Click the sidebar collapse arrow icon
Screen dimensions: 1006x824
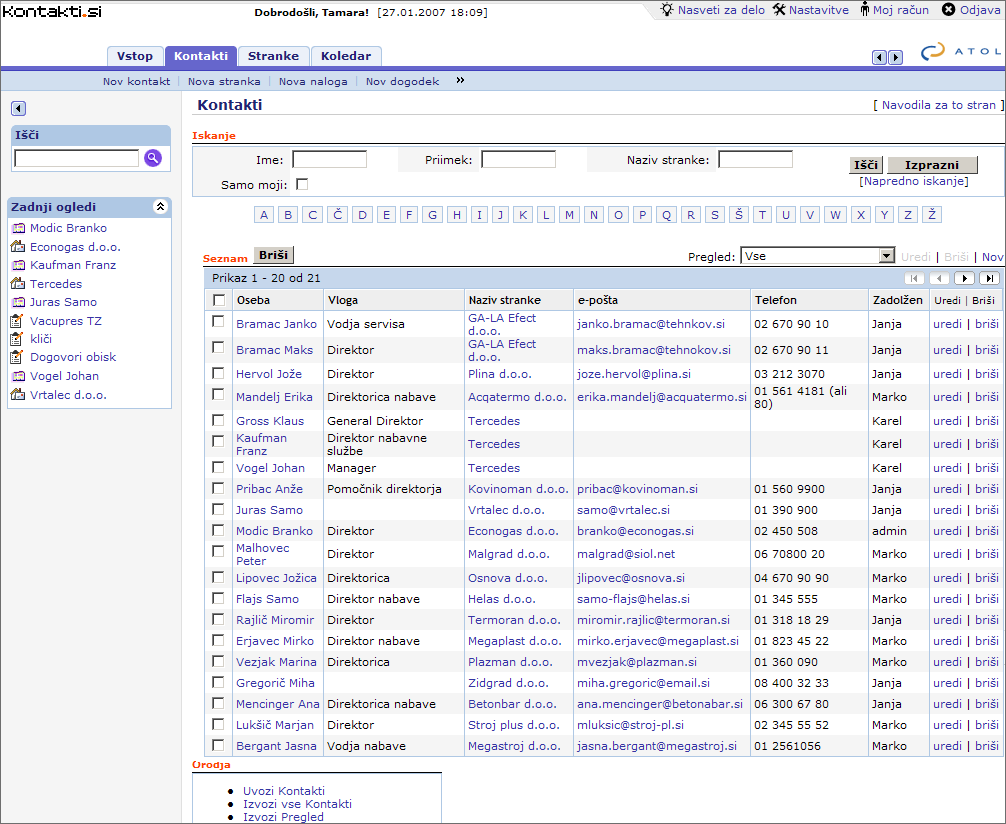click(x=19, y=109)
